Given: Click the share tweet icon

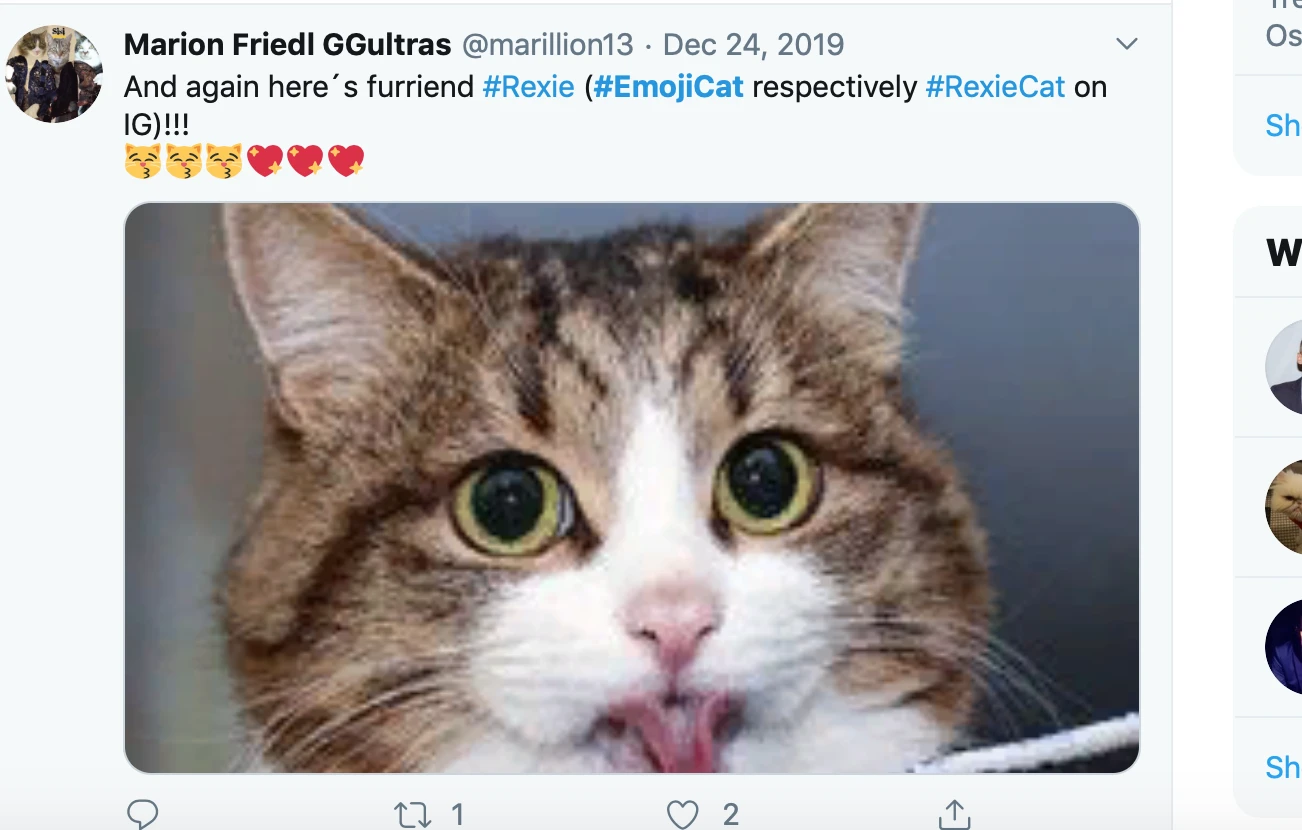Looking at the screenshot, I should 953,814.
